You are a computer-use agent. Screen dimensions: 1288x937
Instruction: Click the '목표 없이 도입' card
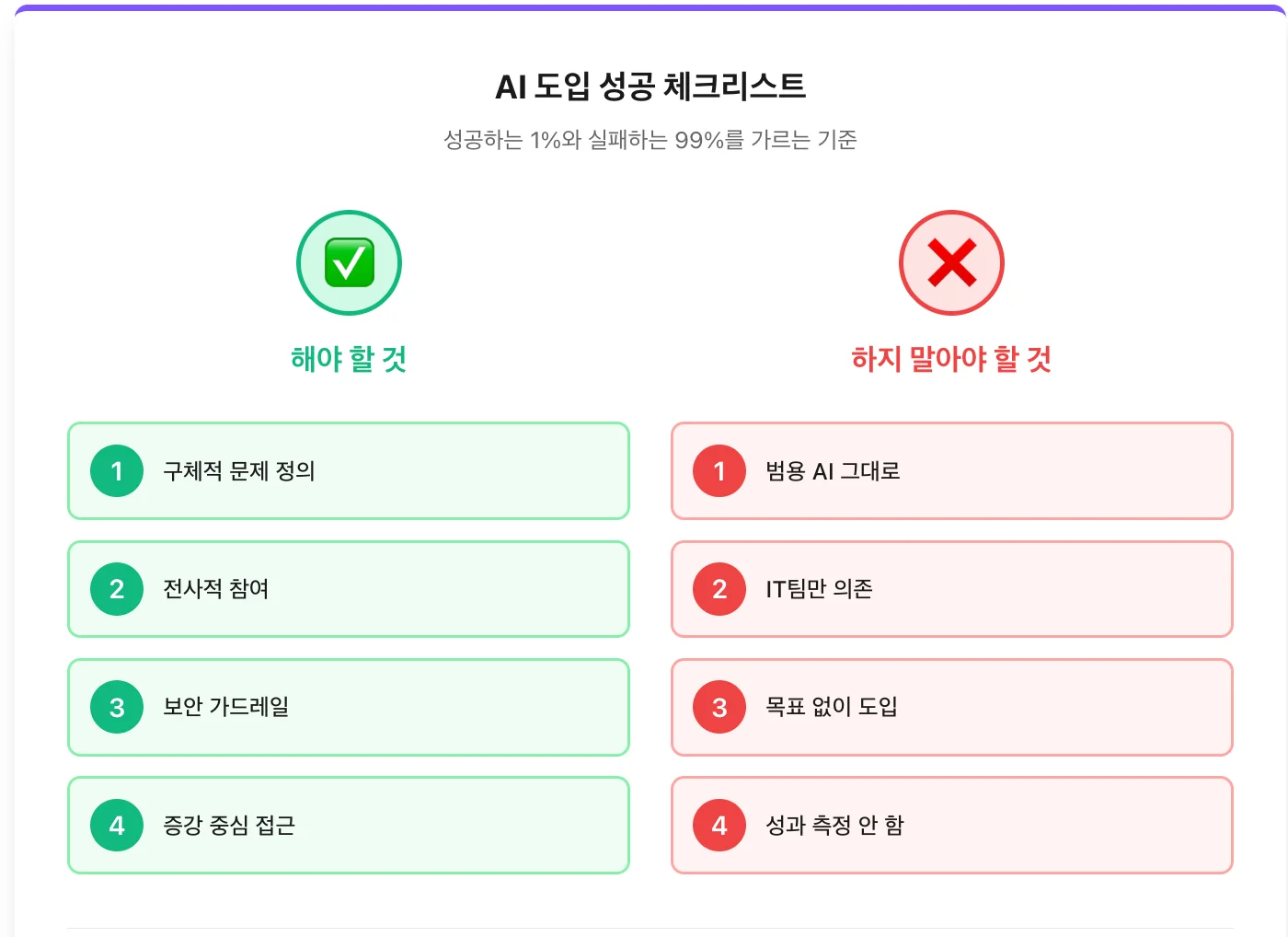(x=1012, y=707)
